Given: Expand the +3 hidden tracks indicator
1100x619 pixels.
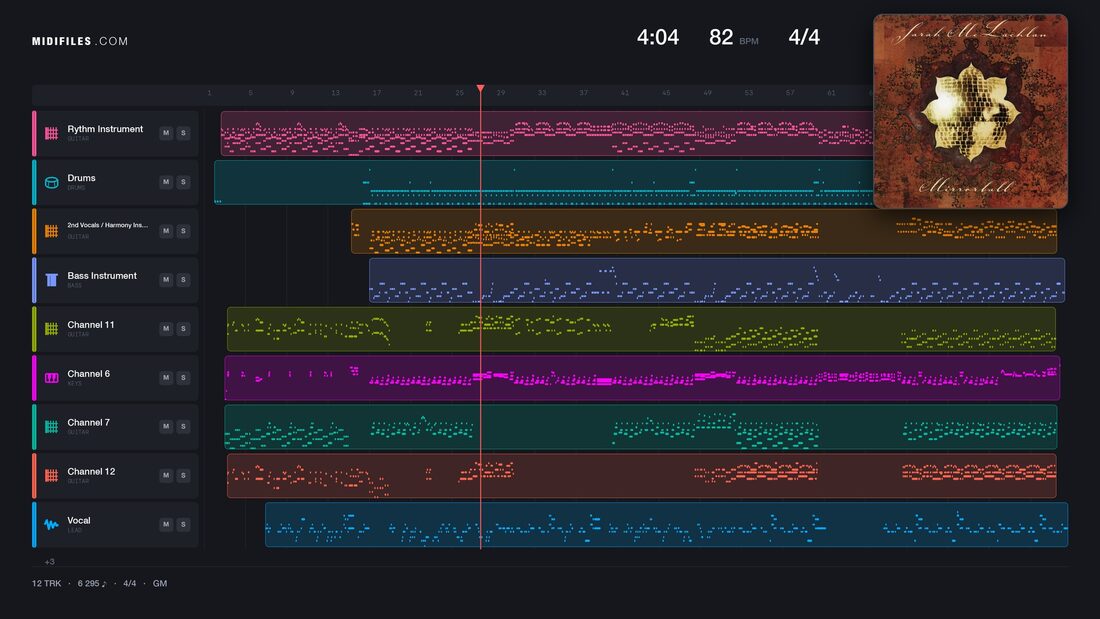Looking at the screenshot, I should click(49, 561).
